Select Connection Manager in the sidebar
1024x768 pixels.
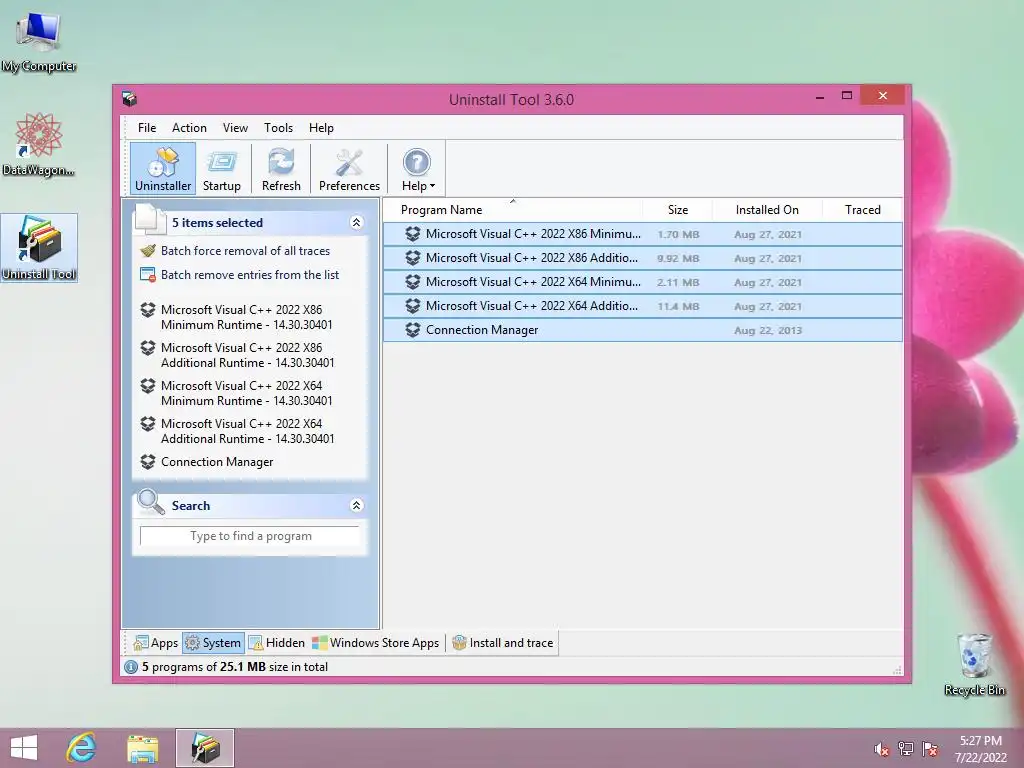coord(217,462)
